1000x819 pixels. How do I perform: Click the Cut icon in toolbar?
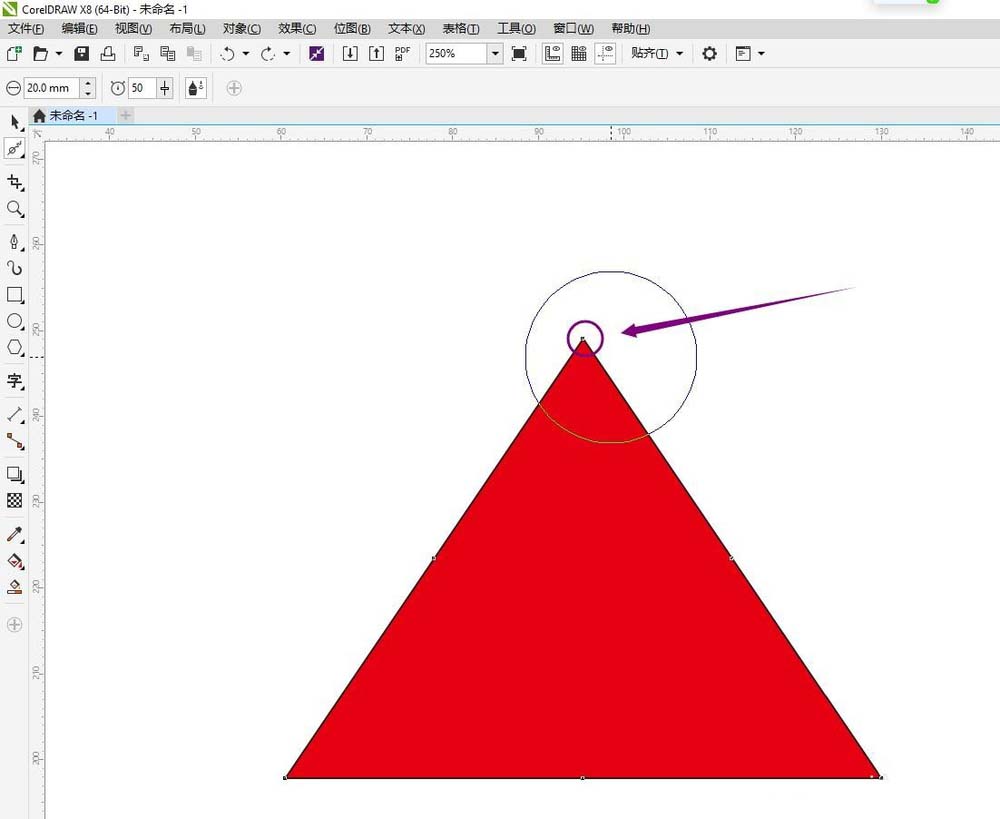pos(141,54)
